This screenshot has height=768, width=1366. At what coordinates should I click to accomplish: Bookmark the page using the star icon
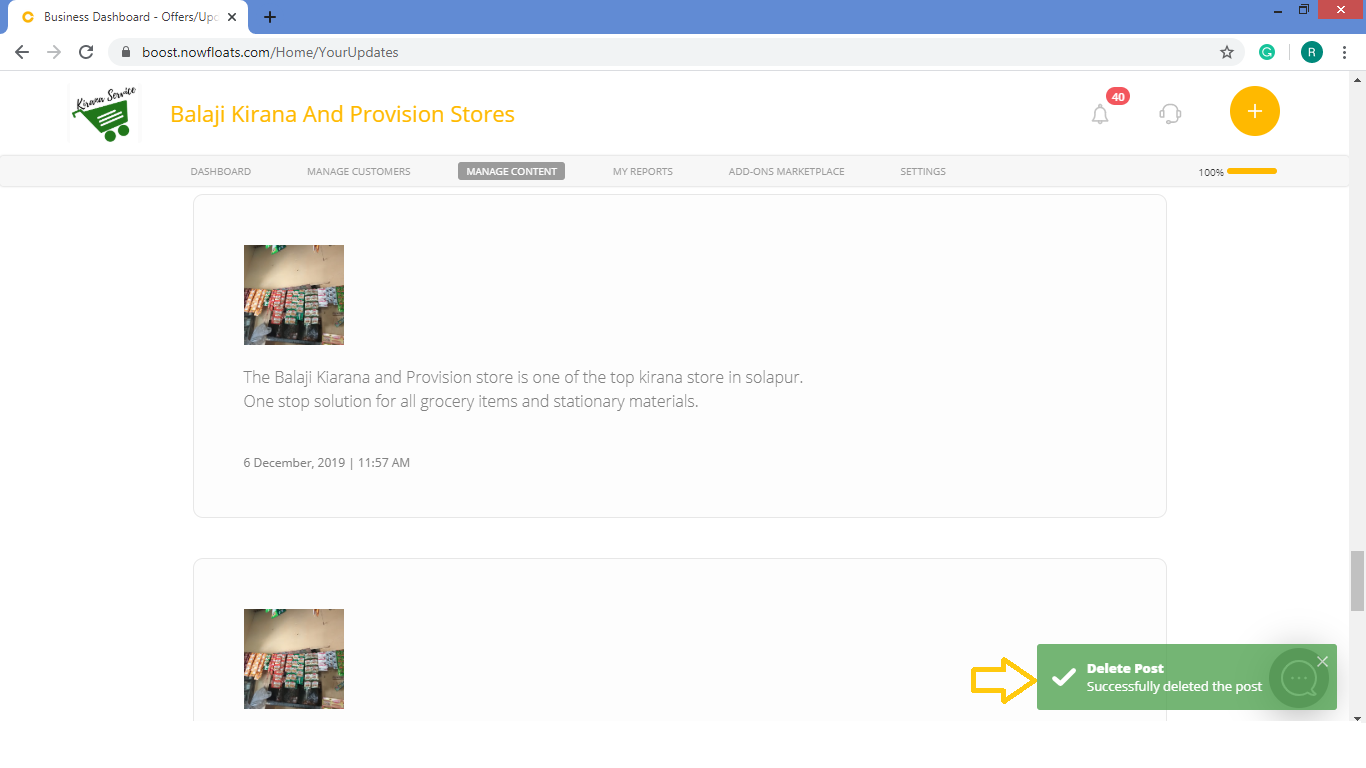click(x=1227, y=50)
